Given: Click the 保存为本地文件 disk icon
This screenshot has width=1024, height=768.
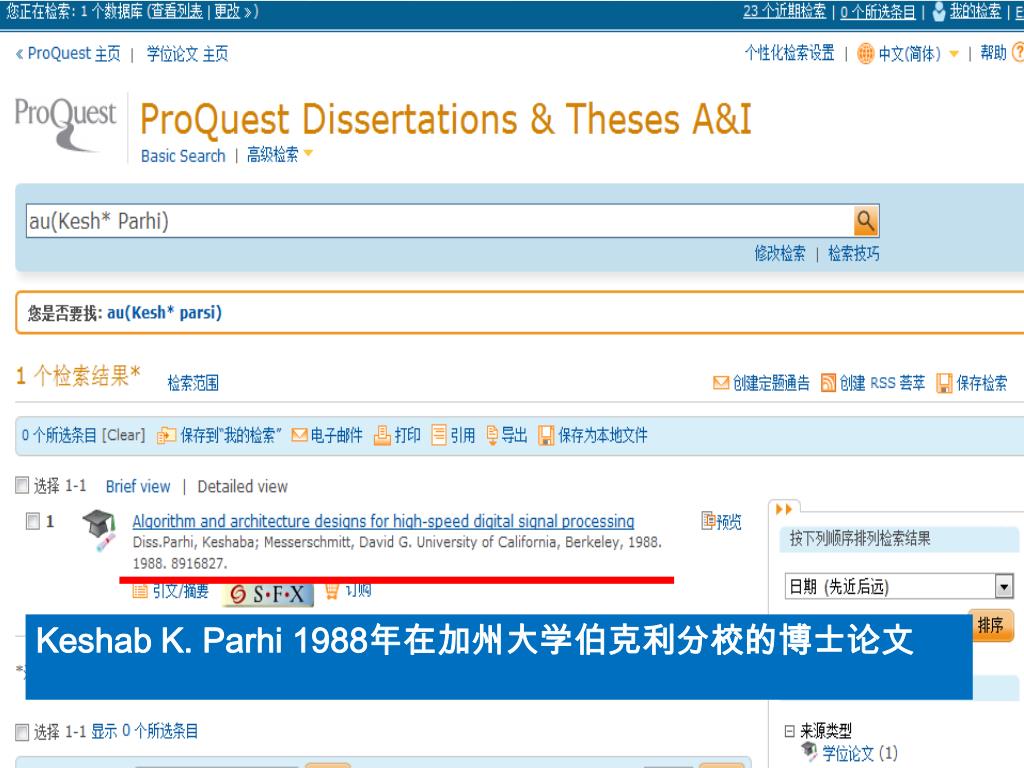Looking at the screenshot, I should pos(546,436).
